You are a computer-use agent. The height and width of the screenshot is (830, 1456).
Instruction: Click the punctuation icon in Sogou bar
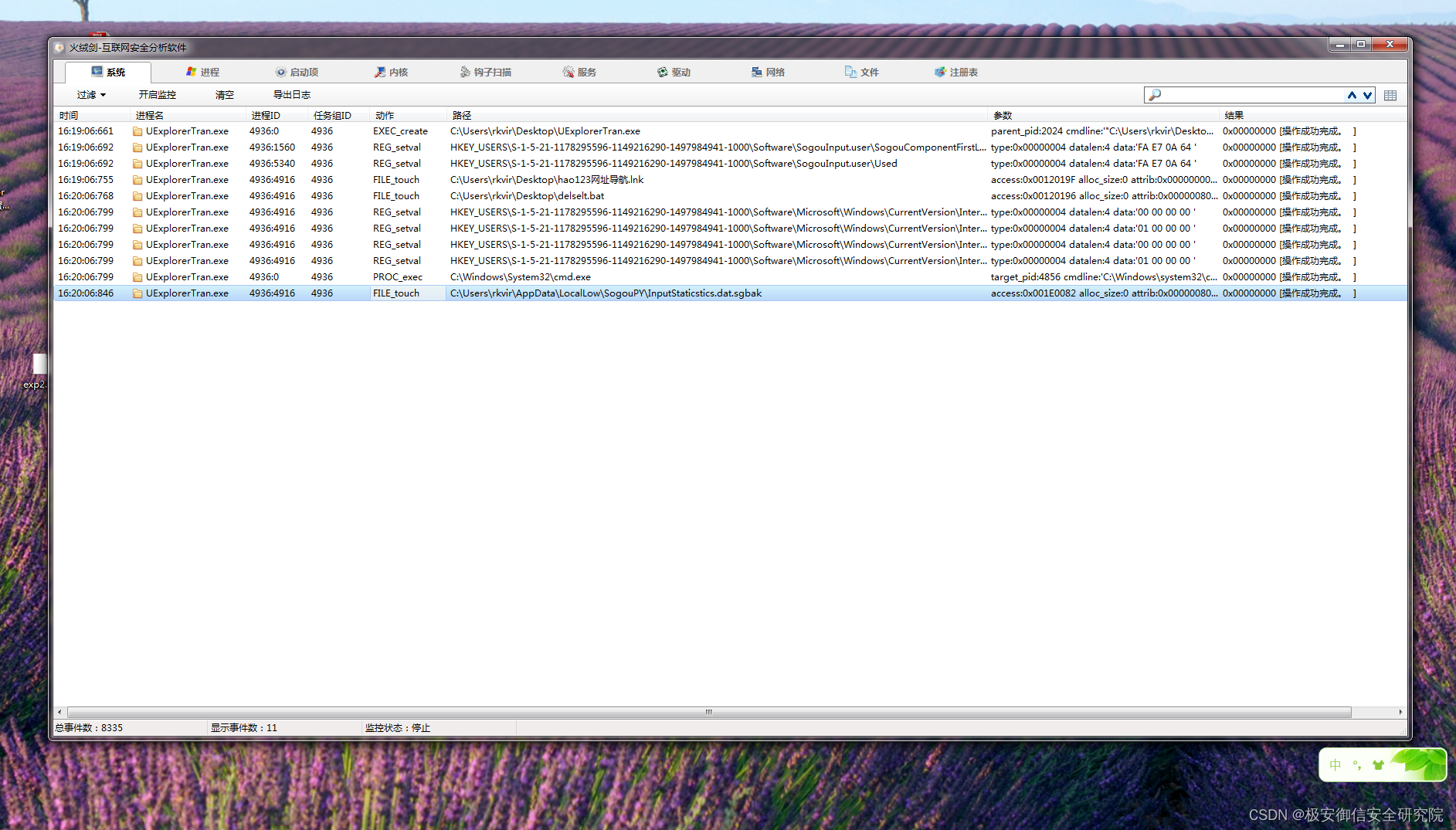(1357, 765)
